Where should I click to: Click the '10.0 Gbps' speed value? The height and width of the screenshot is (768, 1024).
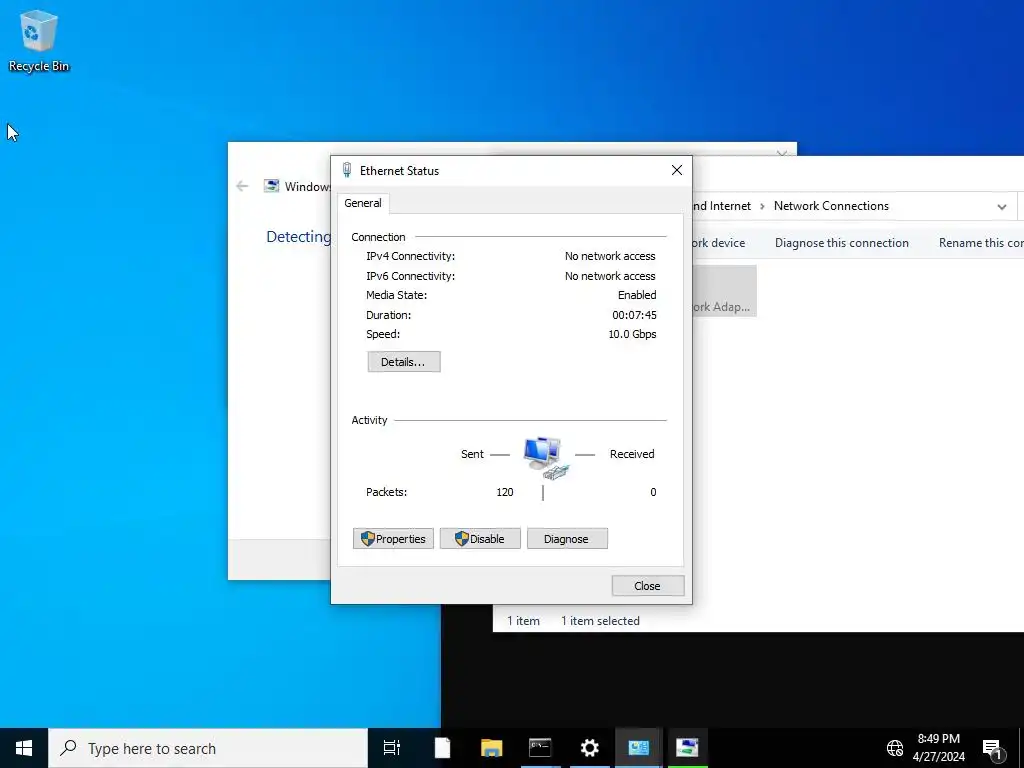coord(632,334)
